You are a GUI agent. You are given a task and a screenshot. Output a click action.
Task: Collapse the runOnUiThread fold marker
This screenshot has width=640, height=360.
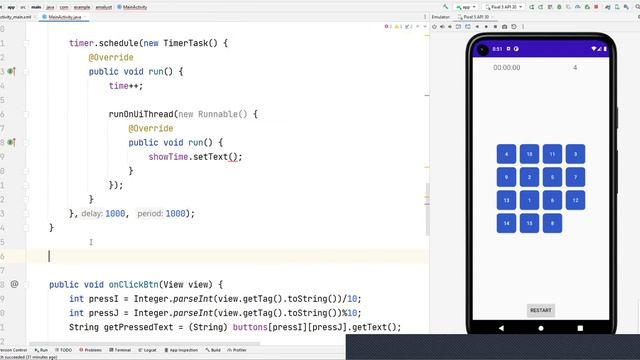26,114
